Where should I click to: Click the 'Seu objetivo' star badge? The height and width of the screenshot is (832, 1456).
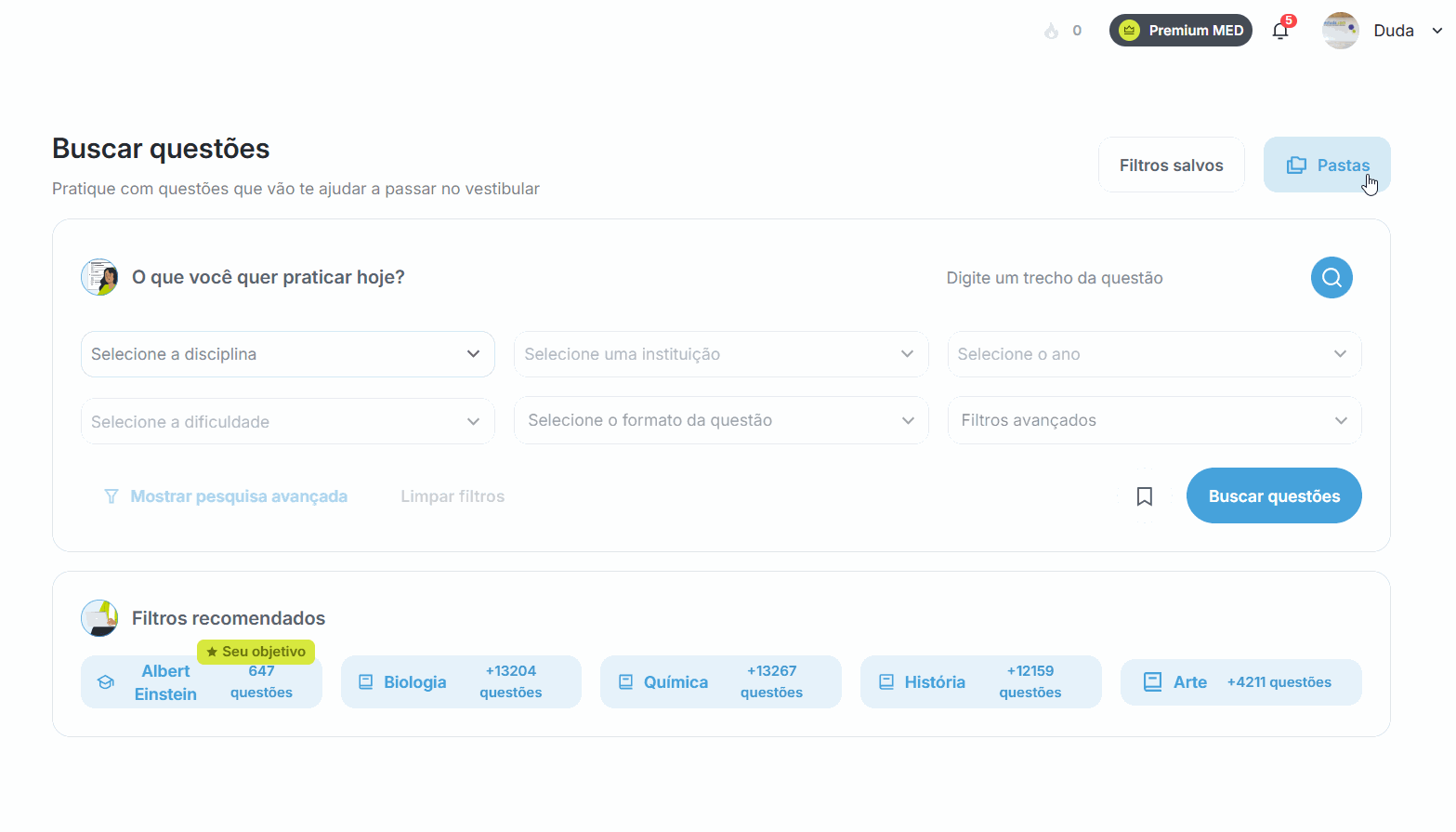256,652
